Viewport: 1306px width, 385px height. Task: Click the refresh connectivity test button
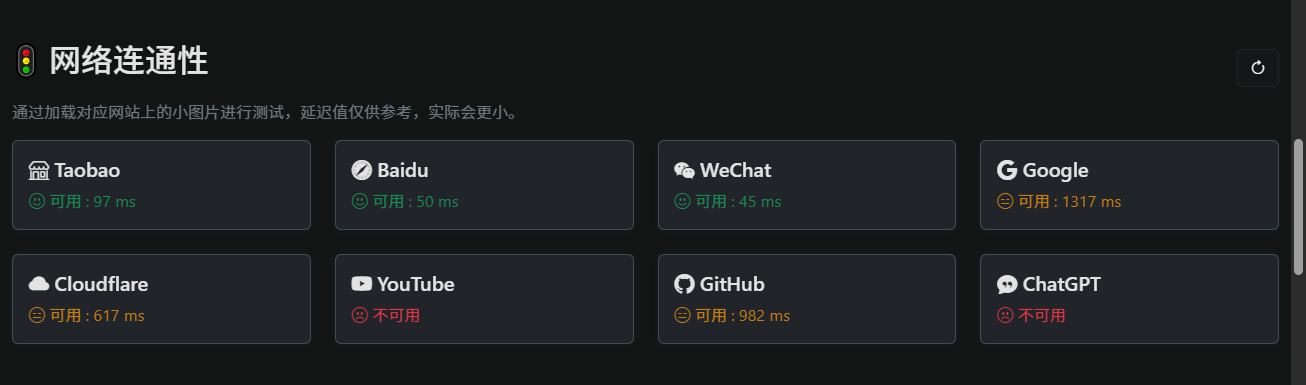point(1258,68)
